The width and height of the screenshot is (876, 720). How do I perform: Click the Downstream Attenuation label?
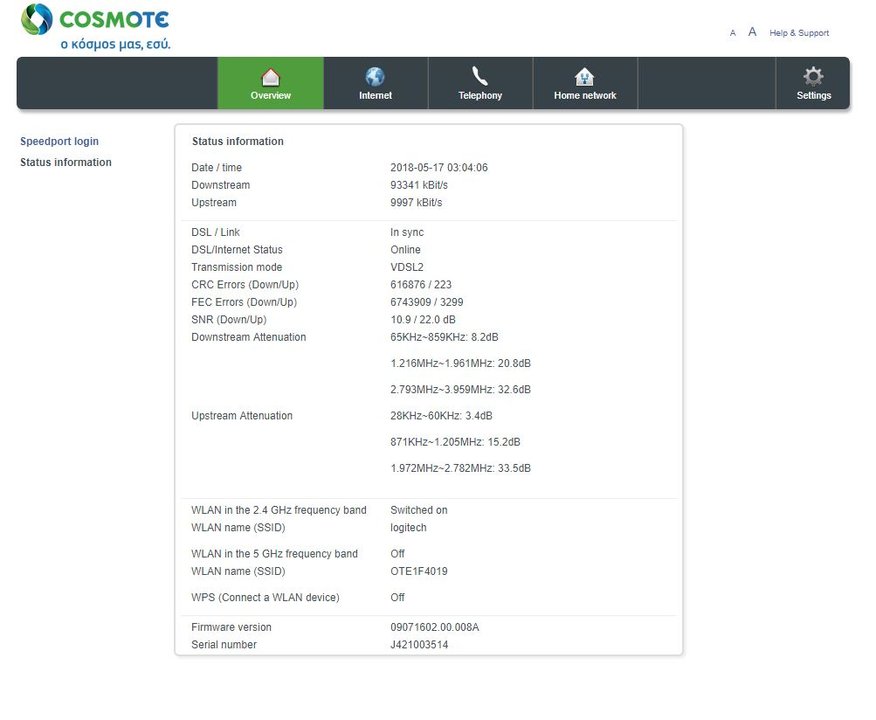[x=249, y=337]
